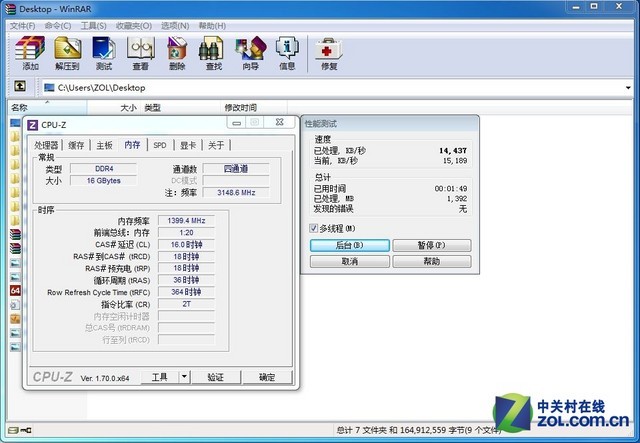Click the 删除 (Delete) toolbar icon
The width and height of the screenshot is (640, 443).
tap(177, 53)
